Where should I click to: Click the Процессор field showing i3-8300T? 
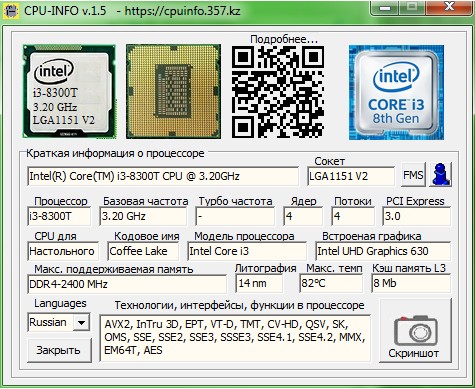pyautogui.click(x=59, y=216)
